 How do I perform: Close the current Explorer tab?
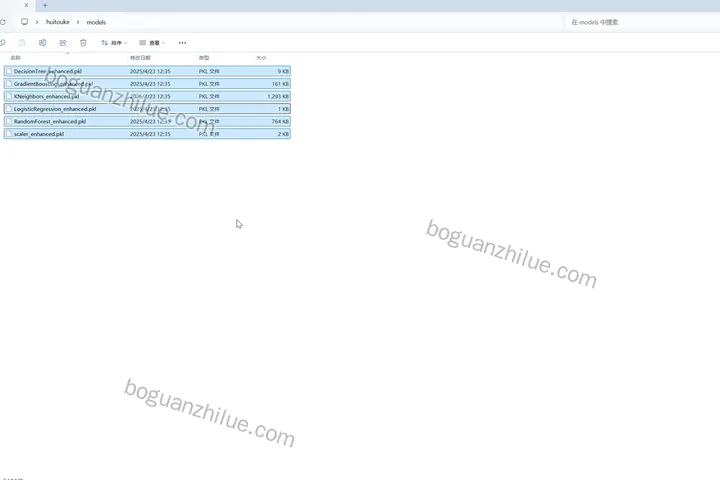(26, 6)
